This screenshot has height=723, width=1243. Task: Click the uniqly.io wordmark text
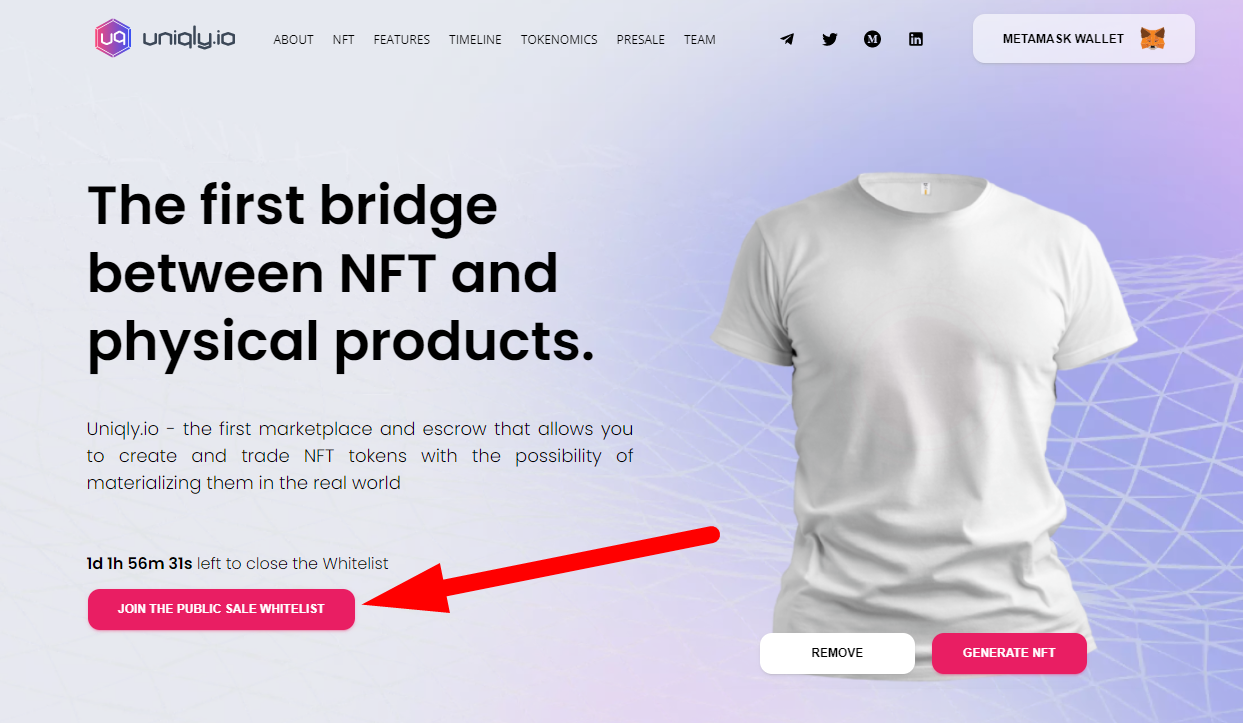pos(189,39)
